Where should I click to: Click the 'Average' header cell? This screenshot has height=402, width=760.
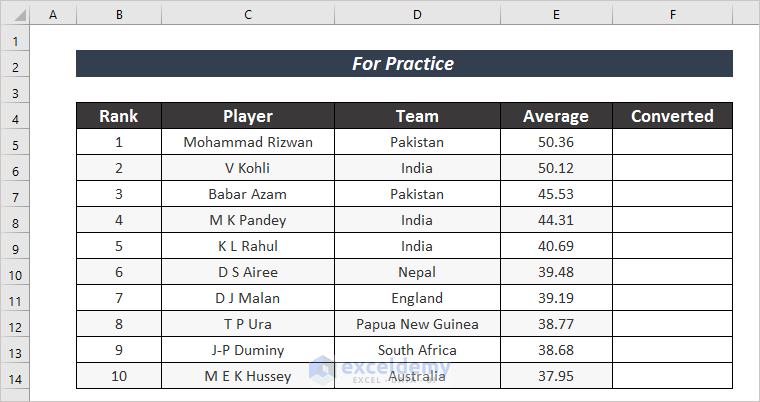click(556, 116)
